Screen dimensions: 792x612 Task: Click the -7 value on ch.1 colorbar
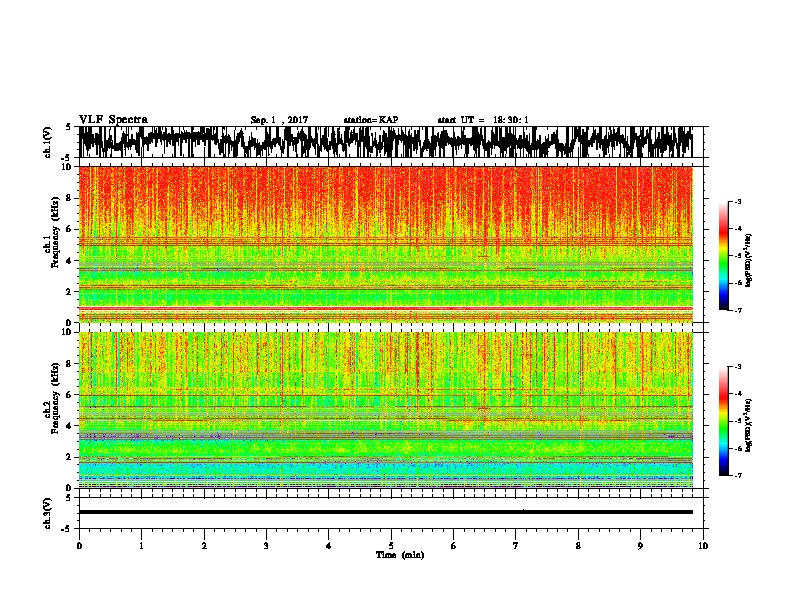click(x=737, y=310)
